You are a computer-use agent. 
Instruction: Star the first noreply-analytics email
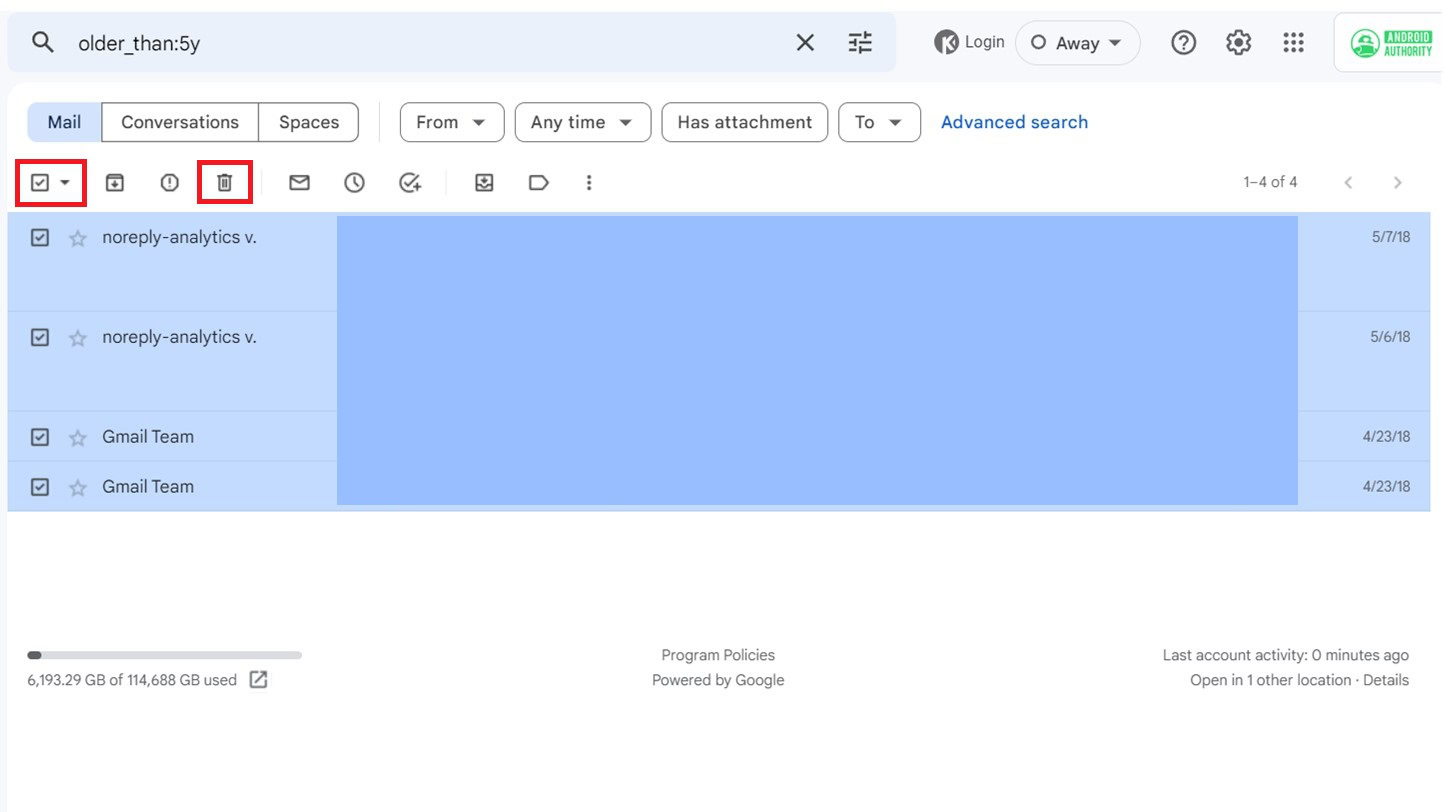pos(77,237)
